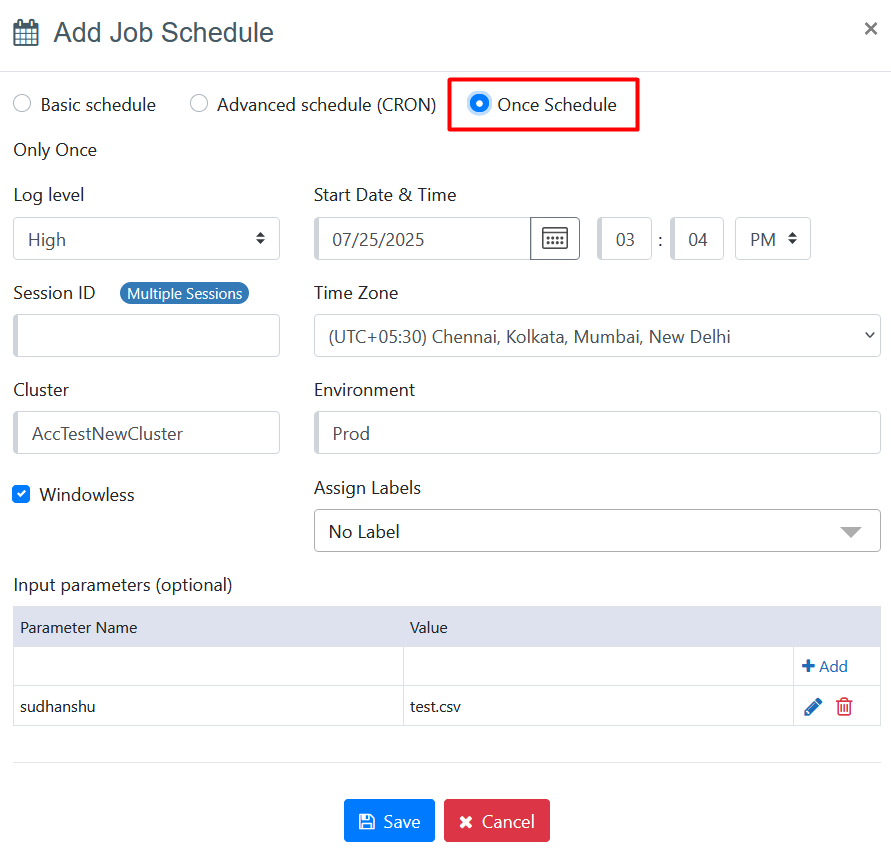The image size is (891, 852).
Task: Click the Session ID input field
Action: click(147, 336)
